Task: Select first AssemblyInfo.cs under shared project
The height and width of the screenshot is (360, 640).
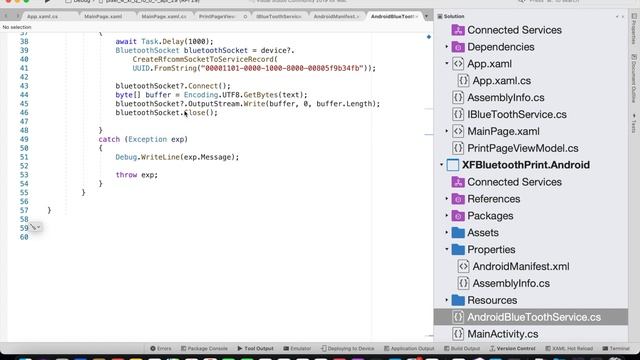Action: pos(506,98)
